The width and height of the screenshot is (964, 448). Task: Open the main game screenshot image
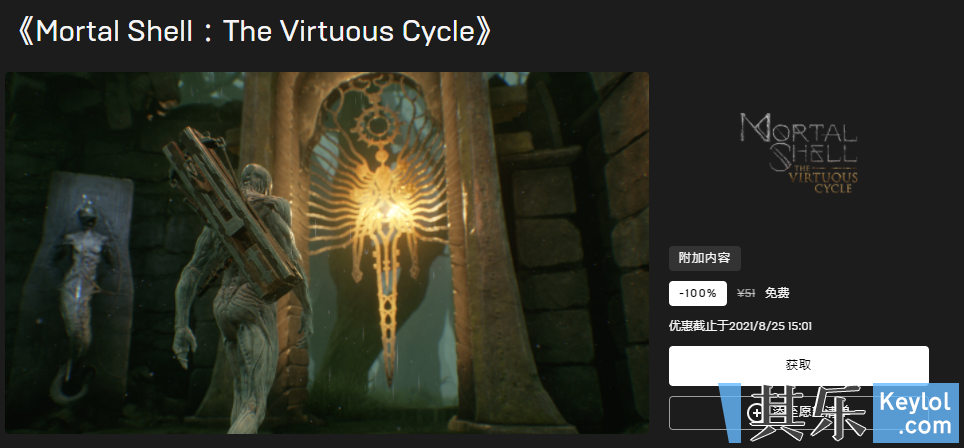[327, 253]
